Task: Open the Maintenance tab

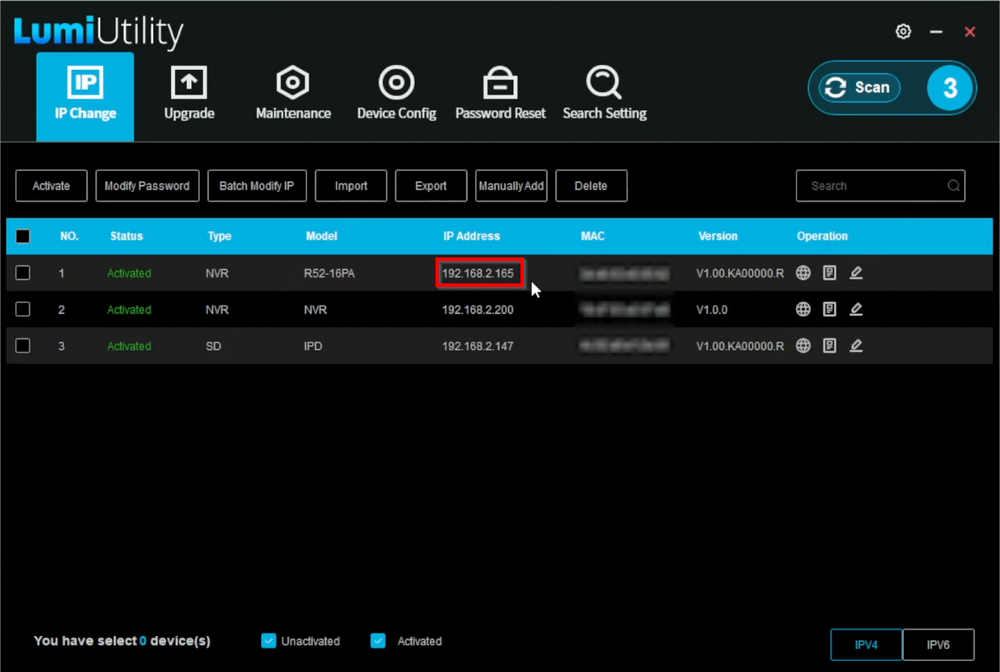Action: [293, 95]
